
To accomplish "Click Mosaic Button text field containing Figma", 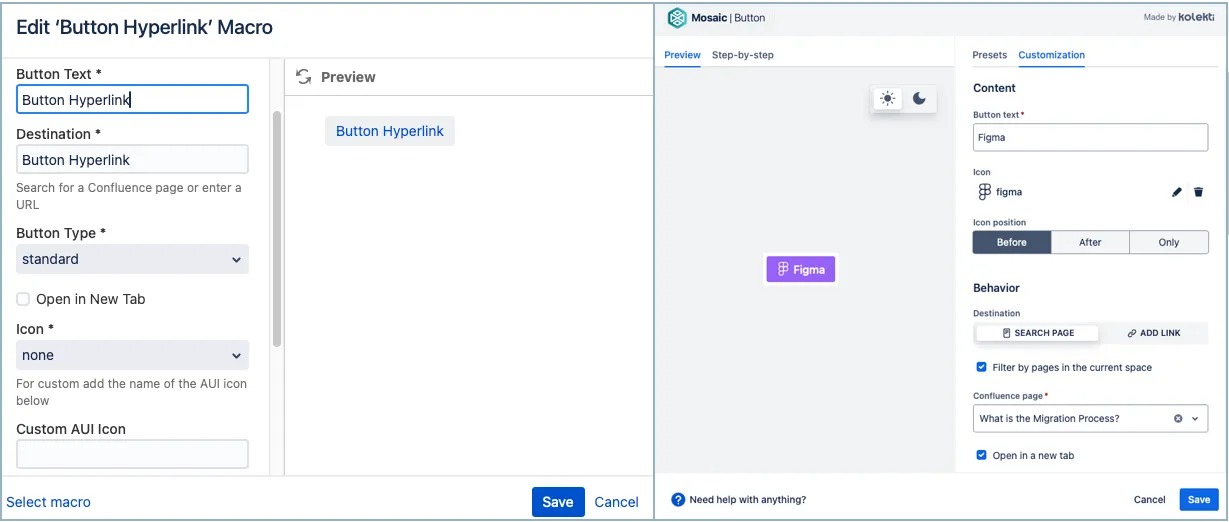I will [1090, 137].
